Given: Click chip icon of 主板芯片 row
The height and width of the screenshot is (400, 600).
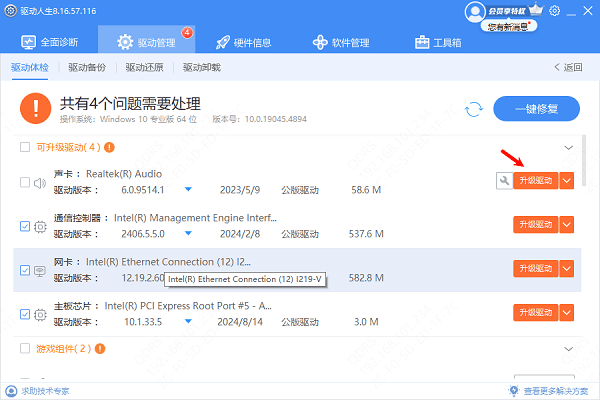Looking at the screenshot, I should tap(40, 315).
